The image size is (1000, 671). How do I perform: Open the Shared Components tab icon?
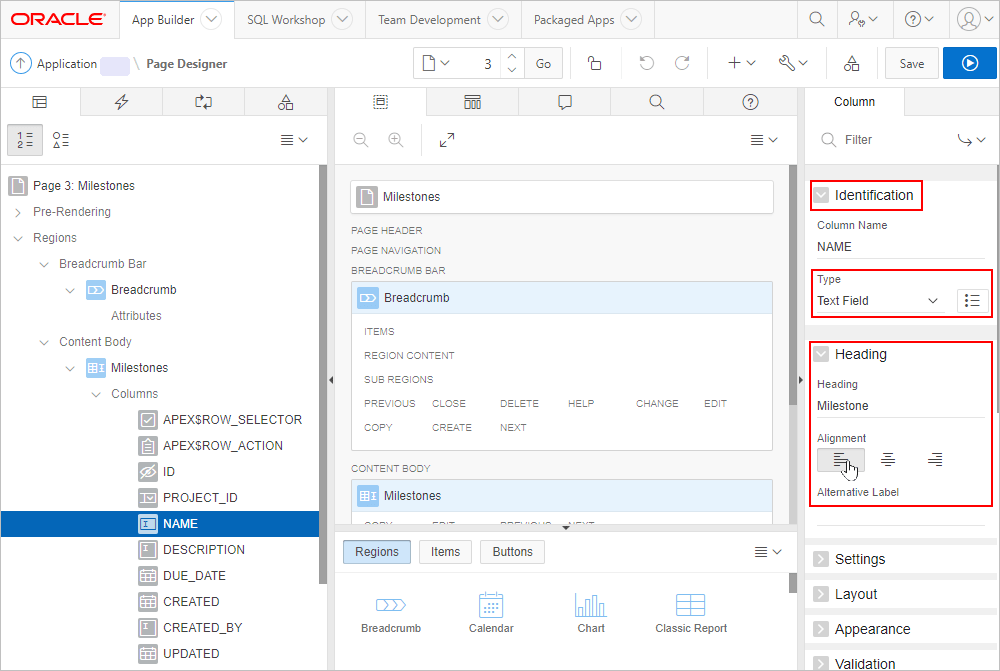point(285,101)
